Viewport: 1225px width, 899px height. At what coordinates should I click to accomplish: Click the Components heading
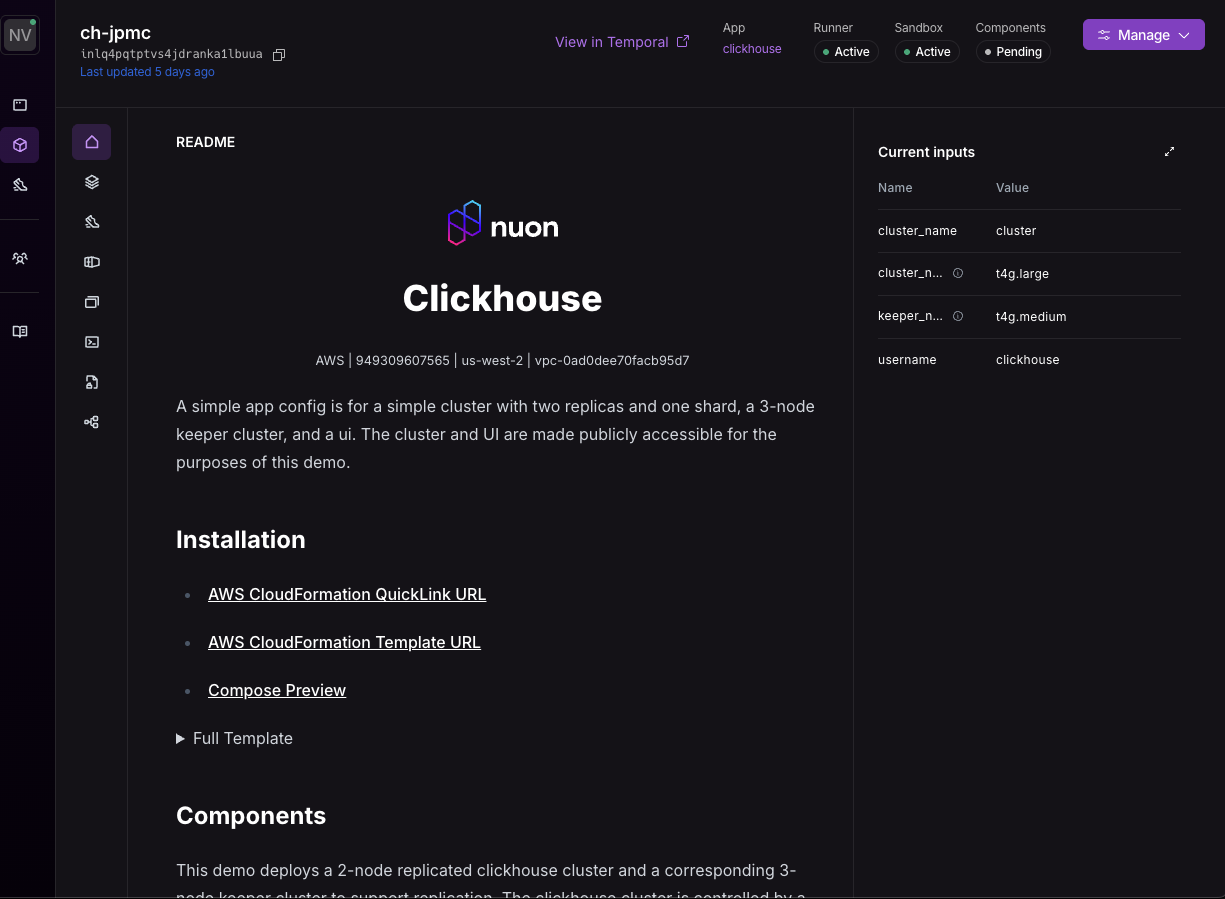pyautogui.click(x=251, y=816)
